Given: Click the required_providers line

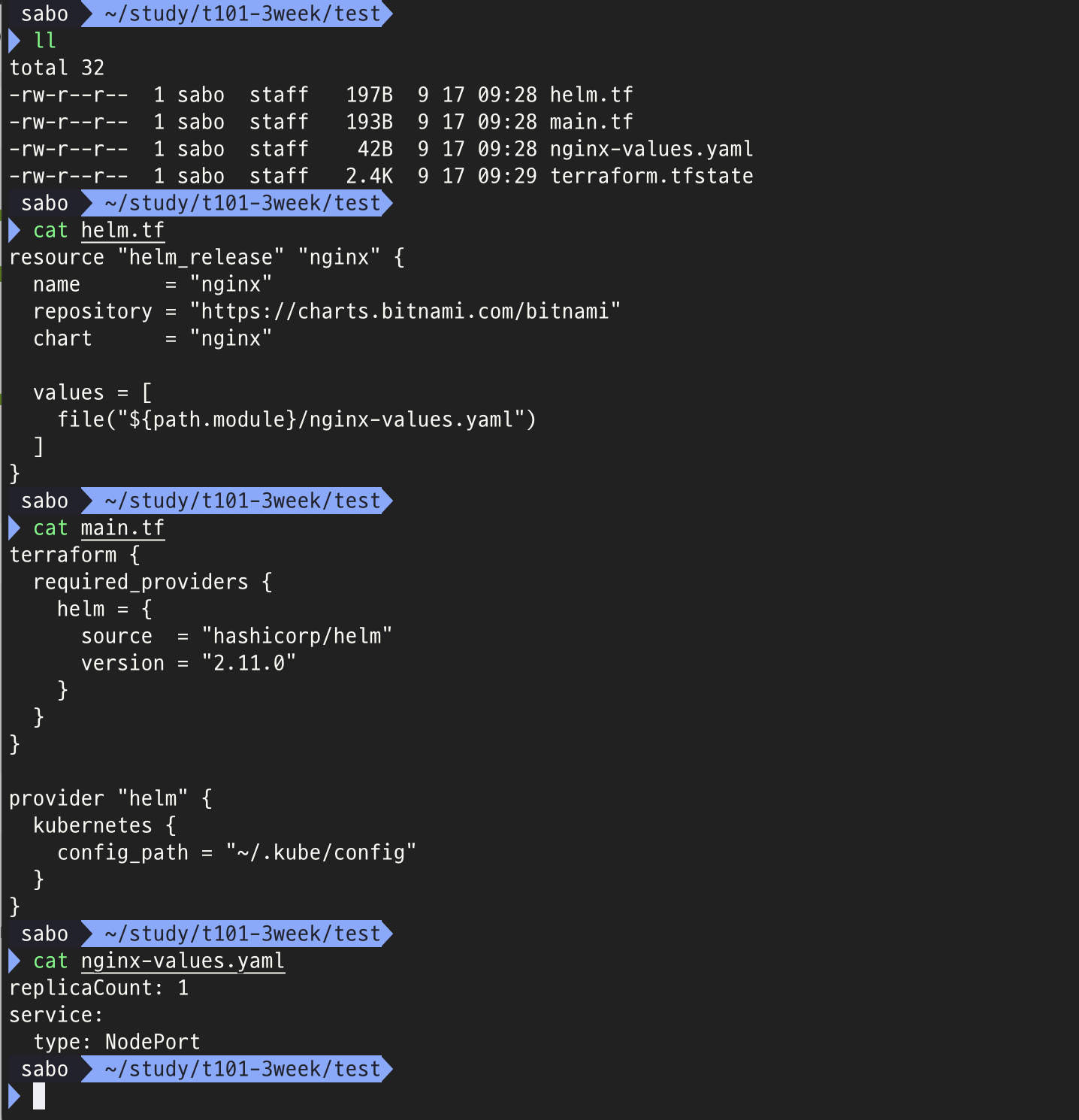Looking at the screenshot, I should 153,582.
